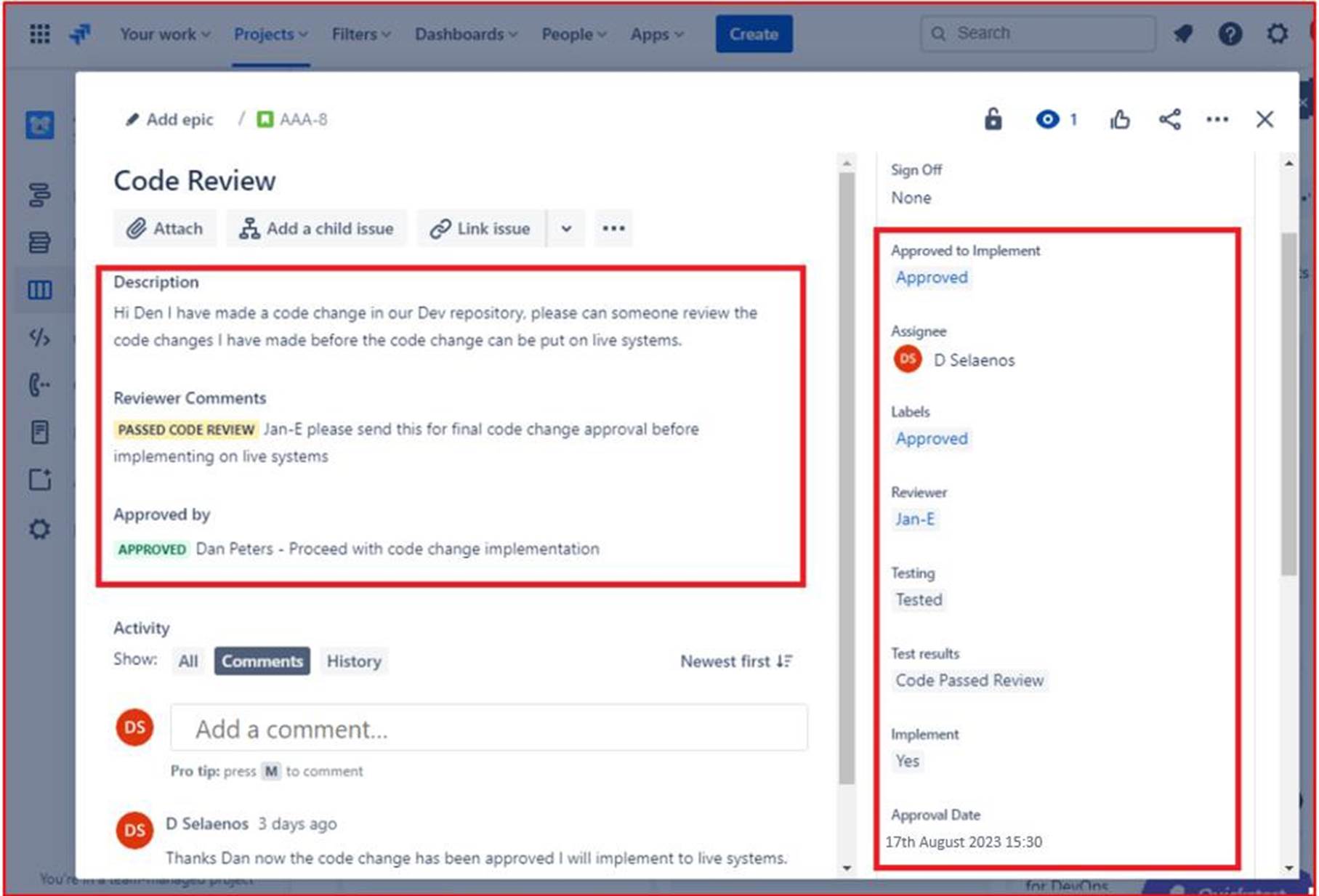The width and height of the screenshot is (1319, 896).
Task: Open the chevron next to Link issue
Action: (566, 228)
